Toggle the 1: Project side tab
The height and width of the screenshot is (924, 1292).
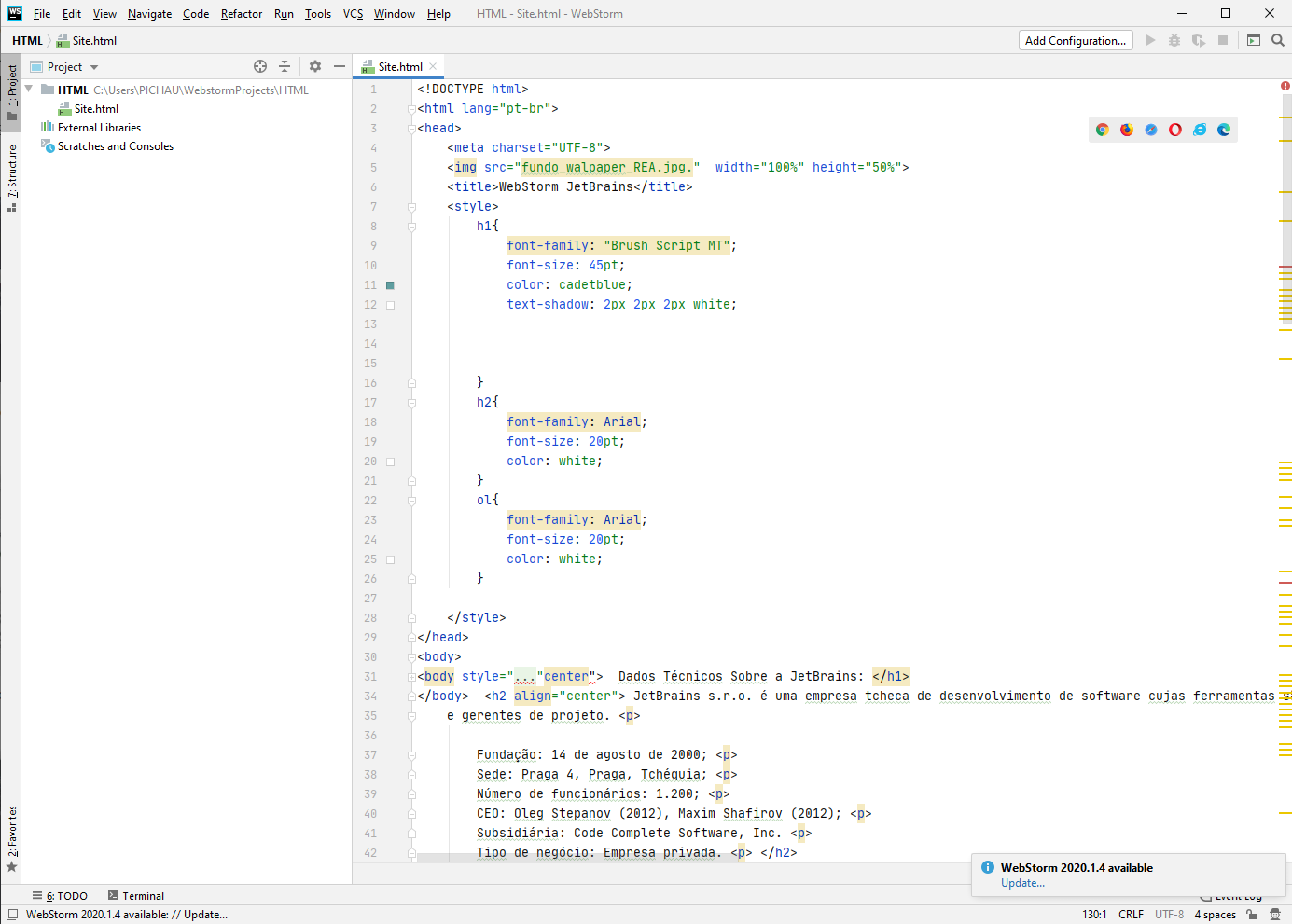click(x=11, y=93)
